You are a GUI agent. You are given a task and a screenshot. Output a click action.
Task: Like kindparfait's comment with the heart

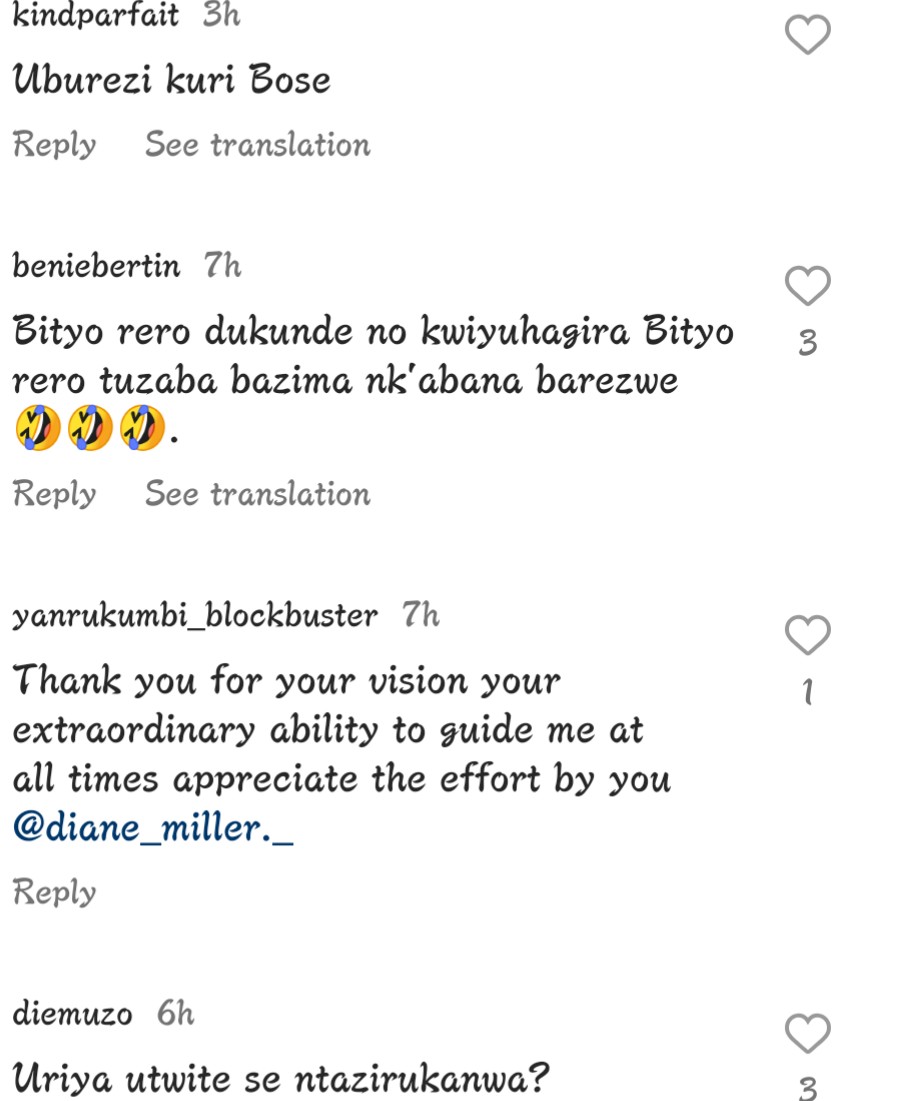[x=807, y=35]
